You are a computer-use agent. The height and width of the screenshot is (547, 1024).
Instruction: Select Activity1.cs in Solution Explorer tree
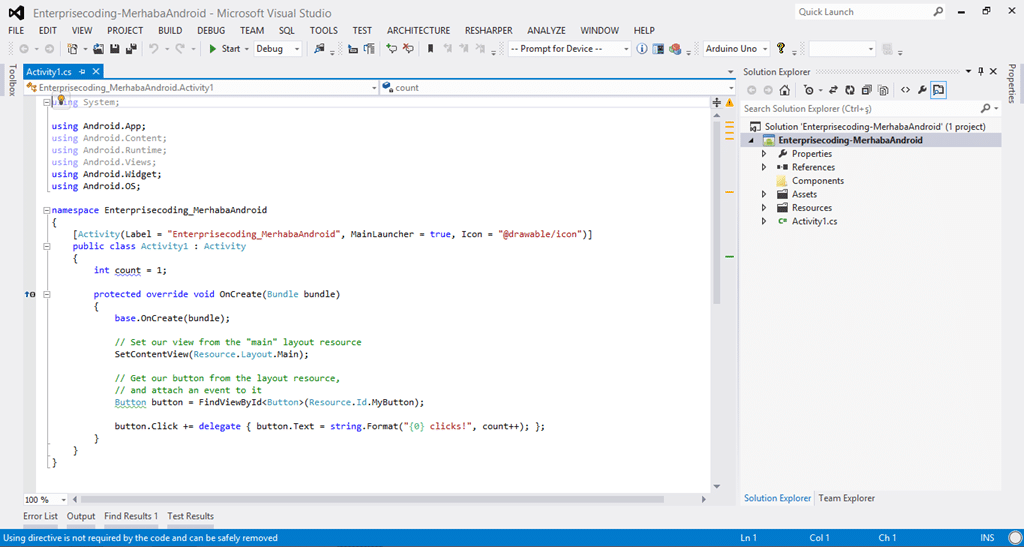click(x=814, y=221)
